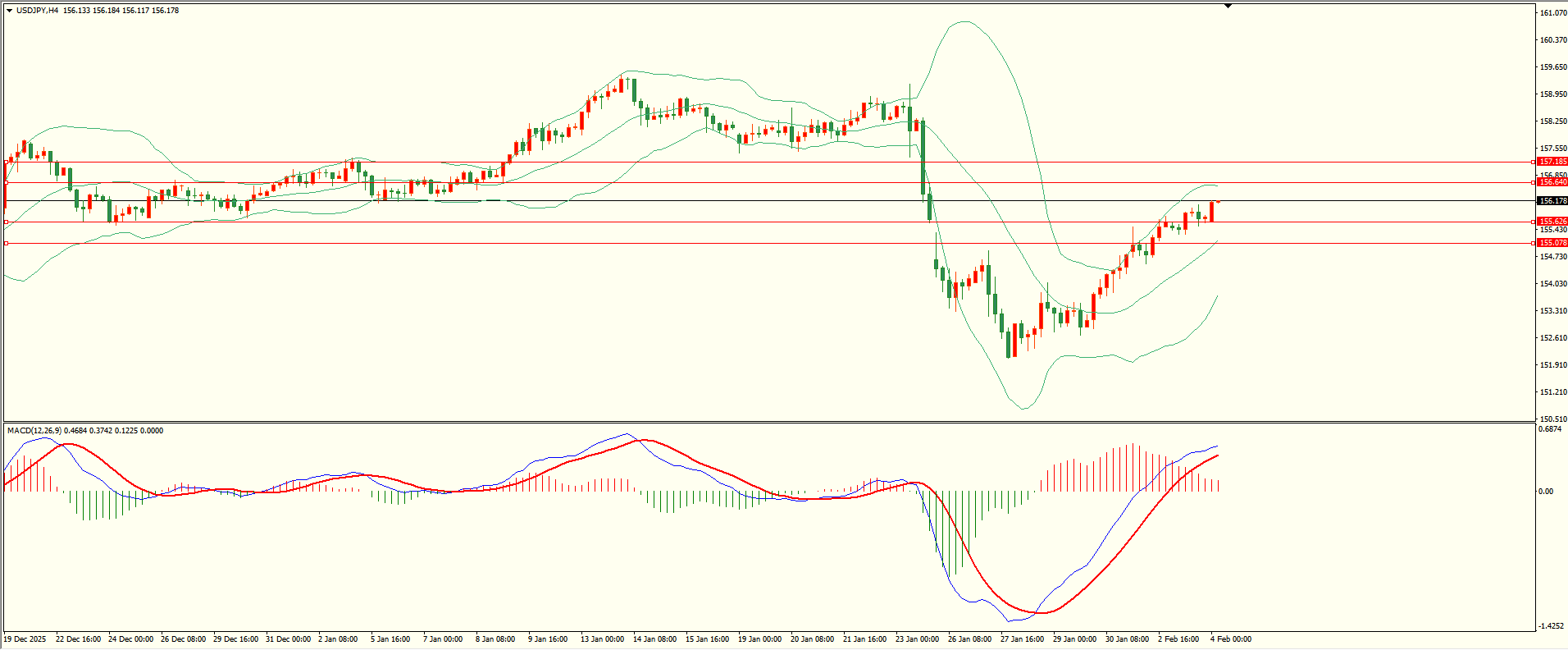Click the 23 Jan 00:00 time axis label
The image size is (1568, 650).
coord(917,639)
